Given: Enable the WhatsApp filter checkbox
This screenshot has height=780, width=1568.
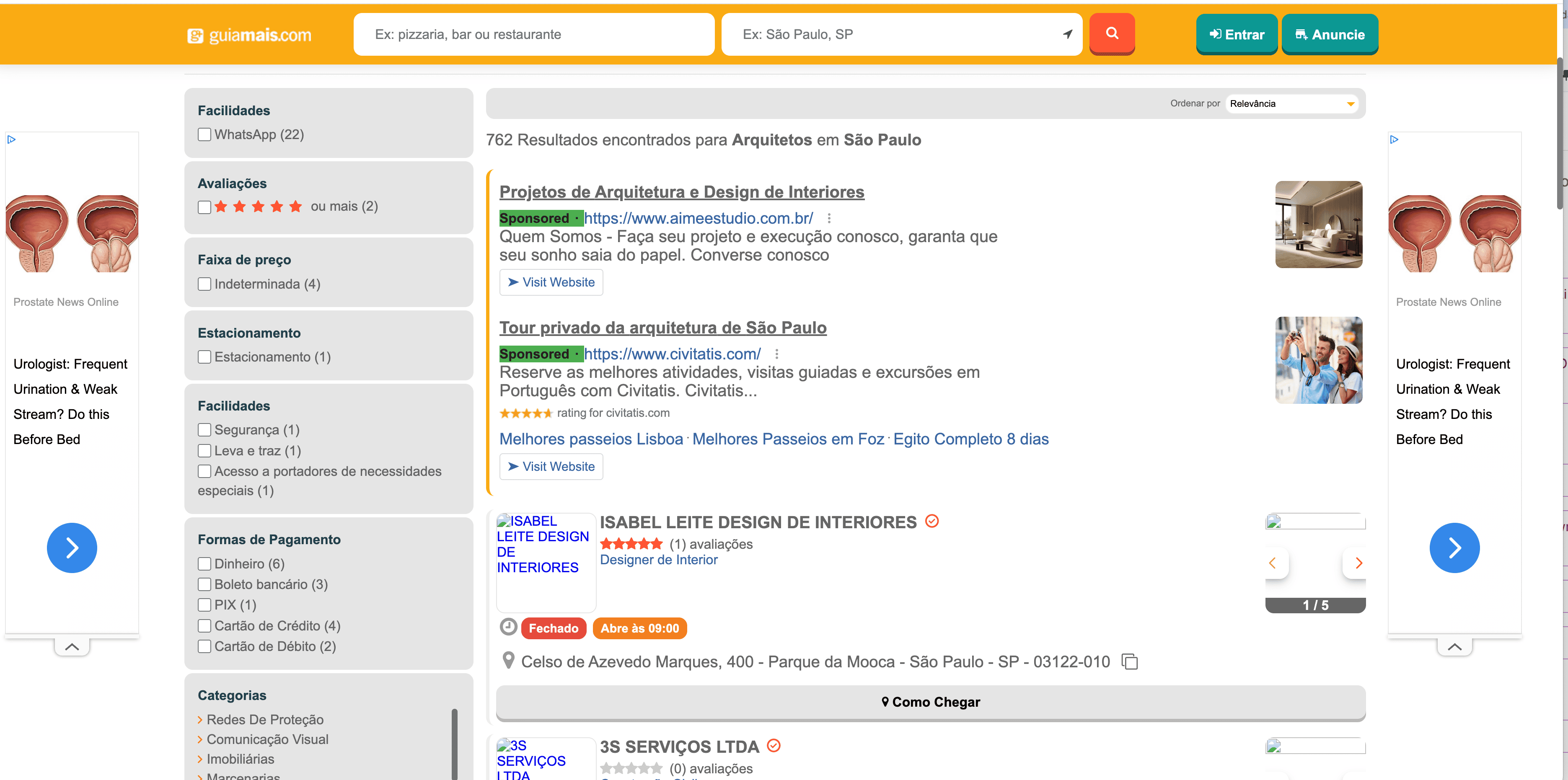Looking at the screenshot, I should click(204, 134).
